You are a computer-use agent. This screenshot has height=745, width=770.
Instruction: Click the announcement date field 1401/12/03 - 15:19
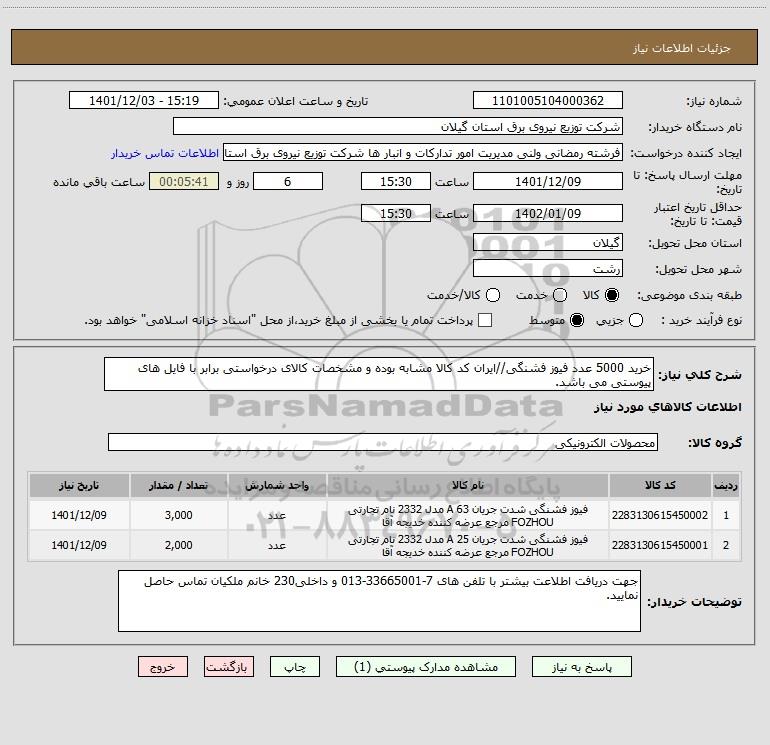click(144, 101)
